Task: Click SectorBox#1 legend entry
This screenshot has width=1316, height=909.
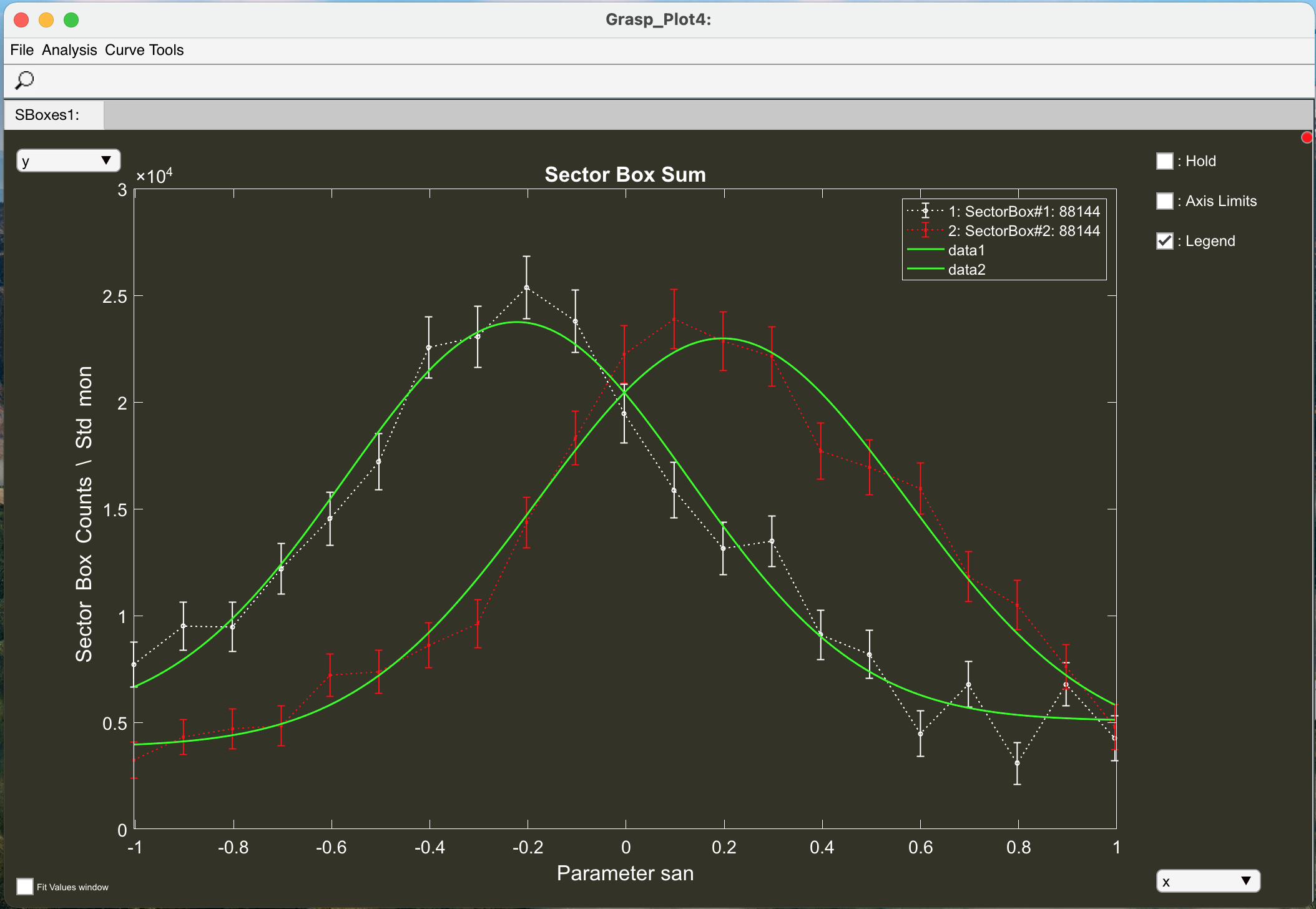Action: click(x=1023, y=212)
